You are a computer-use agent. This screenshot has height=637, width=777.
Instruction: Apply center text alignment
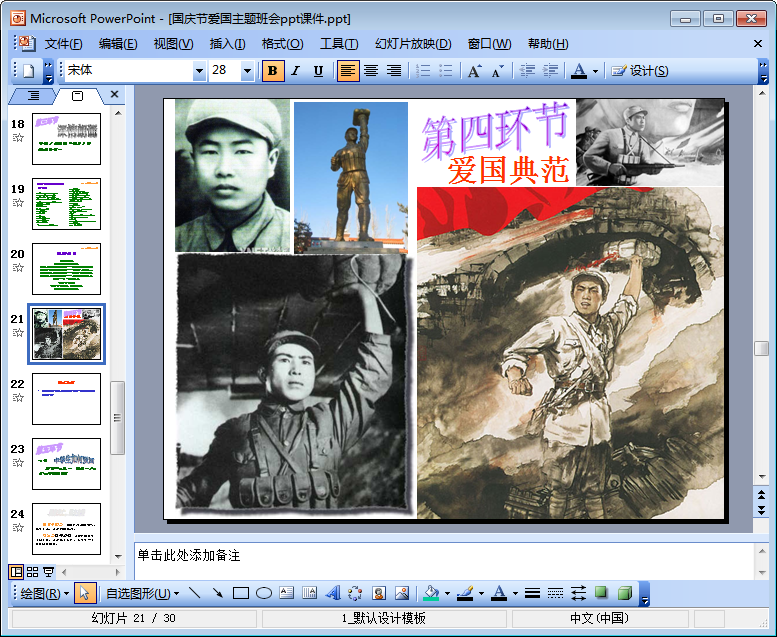click(x=371, y=71)
